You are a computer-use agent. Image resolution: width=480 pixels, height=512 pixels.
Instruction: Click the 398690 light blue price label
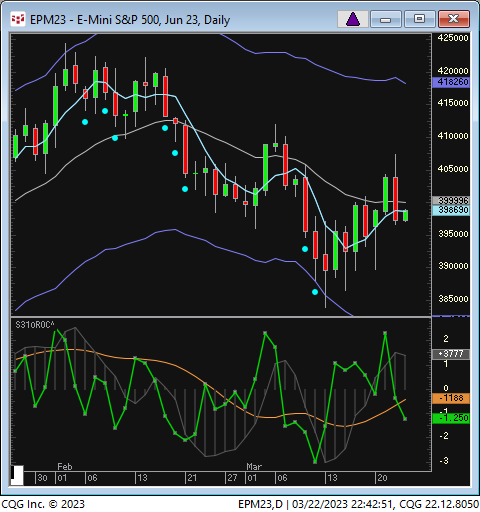coord(451,210)
